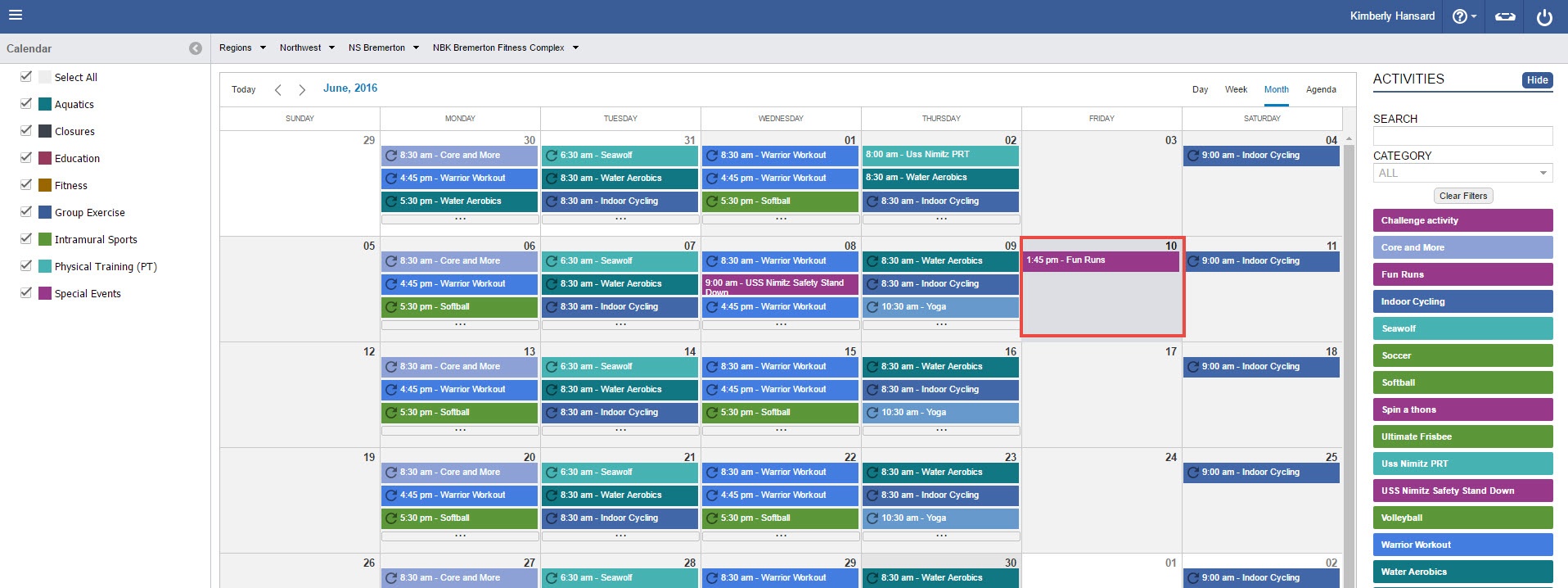
Task: Click the power logout icon
Action: 1544,17
